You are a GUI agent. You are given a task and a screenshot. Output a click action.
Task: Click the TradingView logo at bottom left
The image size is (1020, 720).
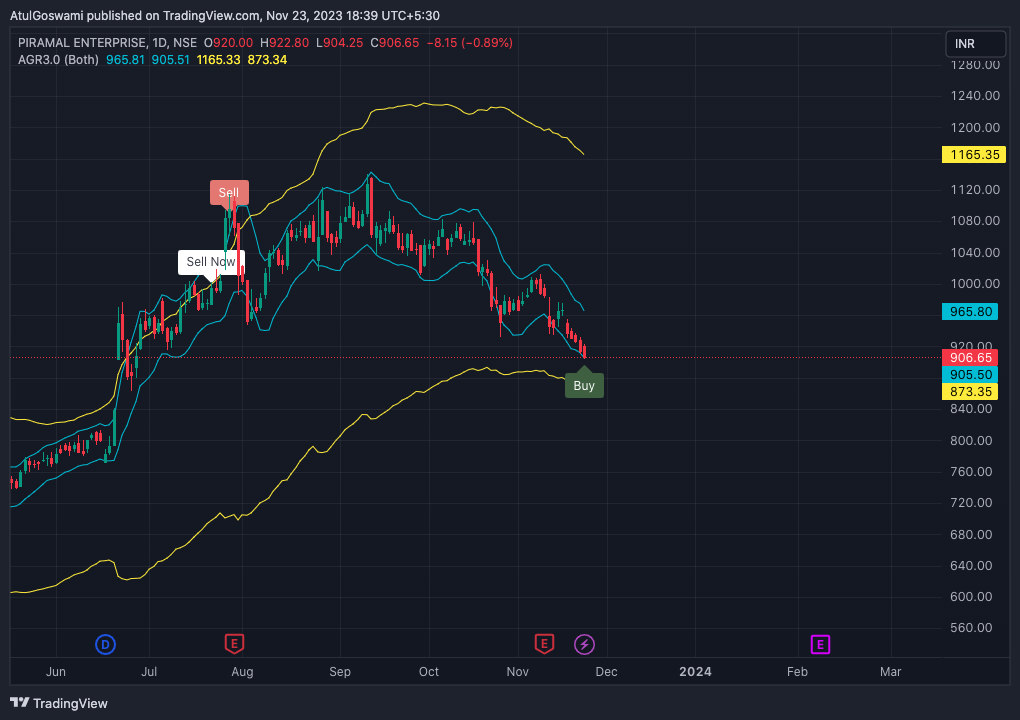click(59, 703)
